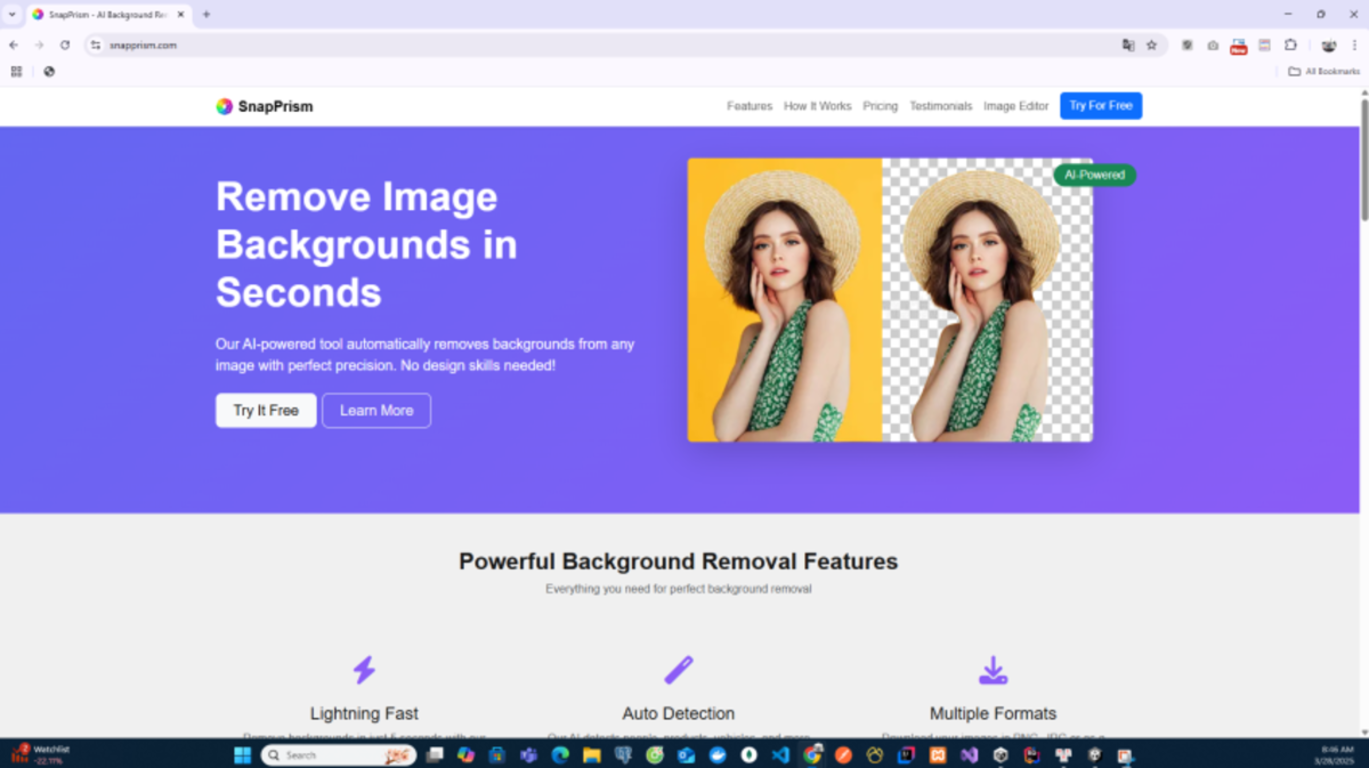Open Microsoft Edge from the taskbar
The width and height of the screenshot is (1369, 768).
click(x=560, y=755)
